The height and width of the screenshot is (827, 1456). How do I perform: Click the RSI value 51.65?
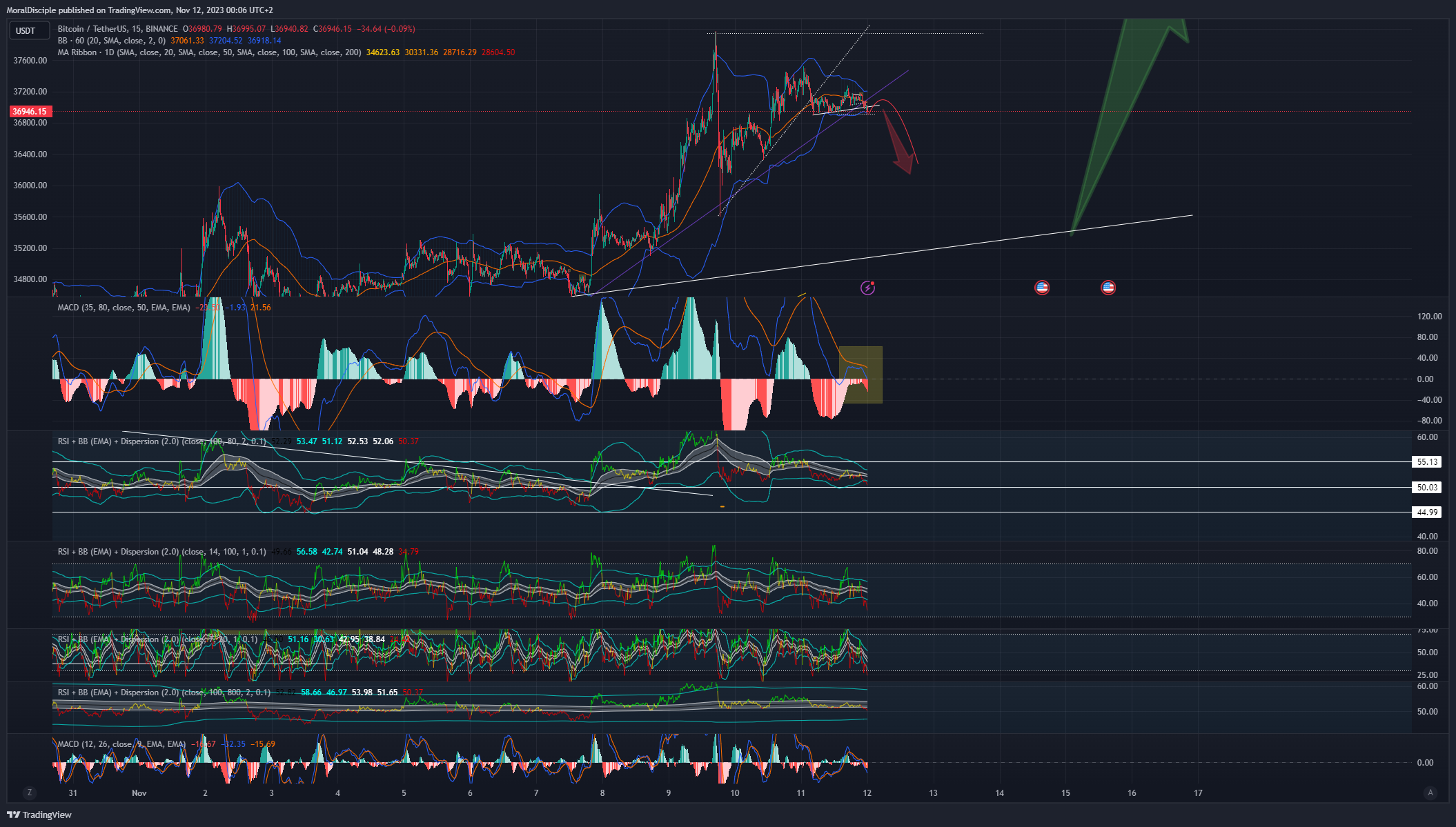[x=387, y=693]
